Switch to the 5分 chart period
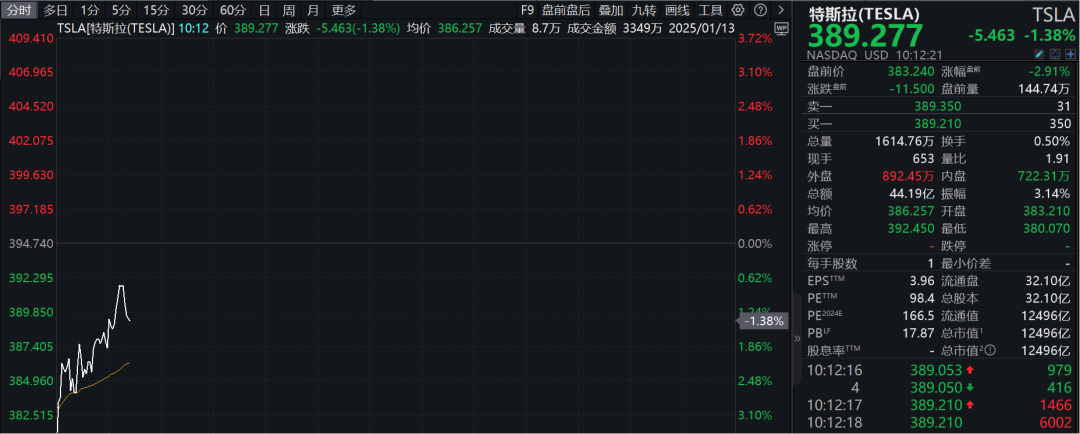 pos(121,10)
